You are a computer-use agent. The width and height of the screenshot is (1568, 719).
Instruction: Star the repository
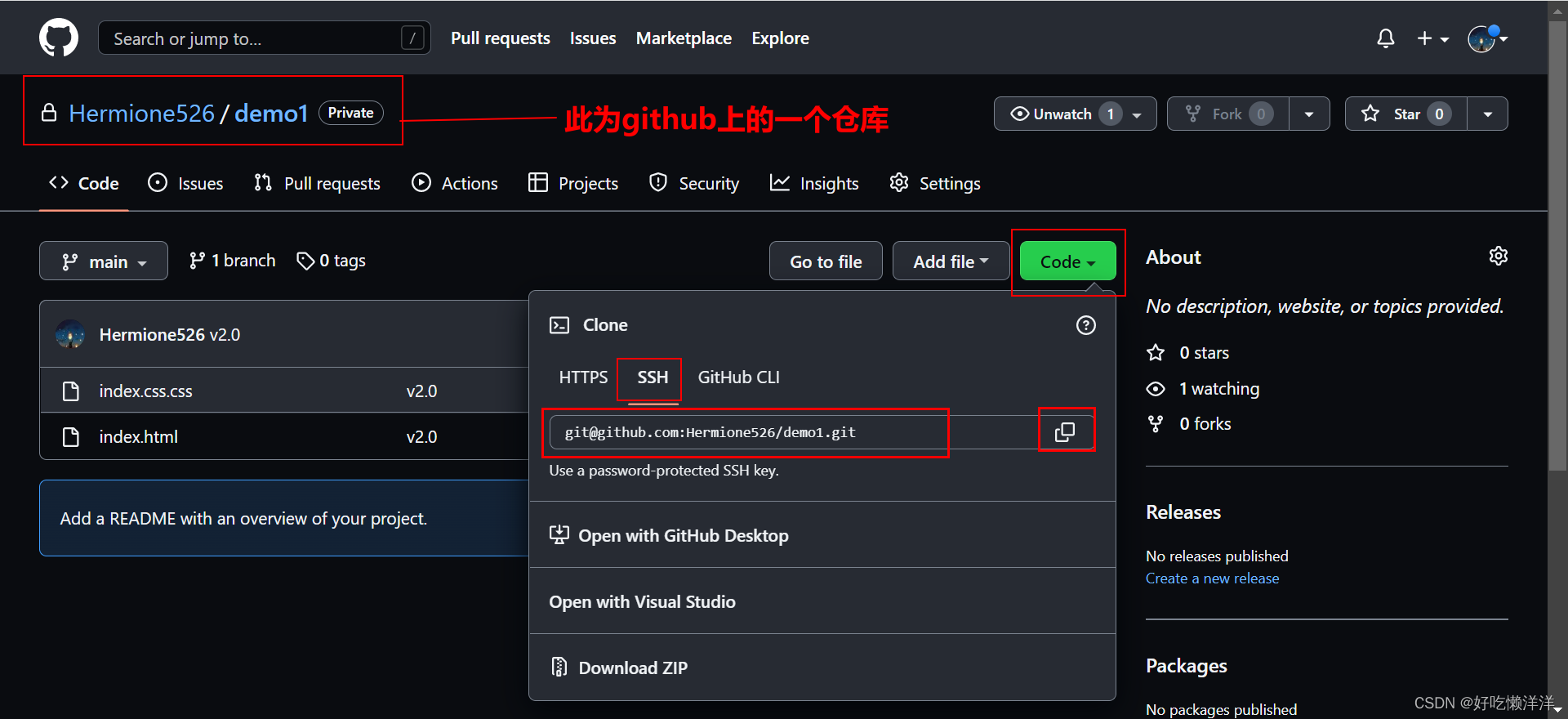coord(1406,114)
